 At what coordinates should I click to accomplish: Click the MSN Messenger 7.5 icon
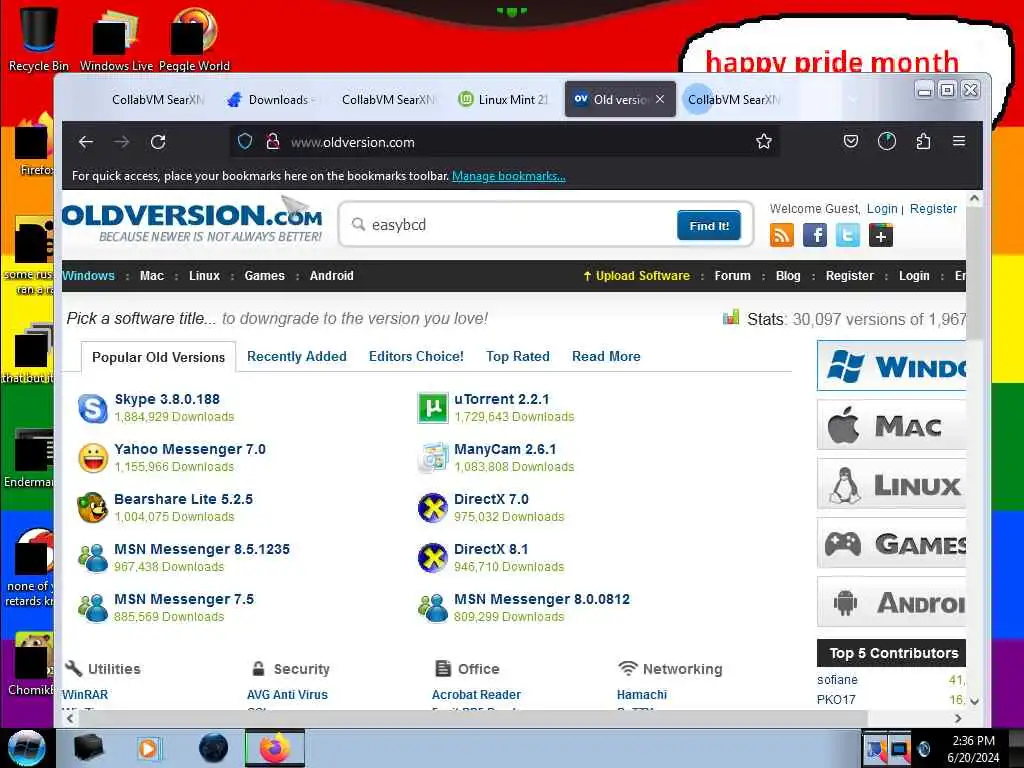pos(93,607)
